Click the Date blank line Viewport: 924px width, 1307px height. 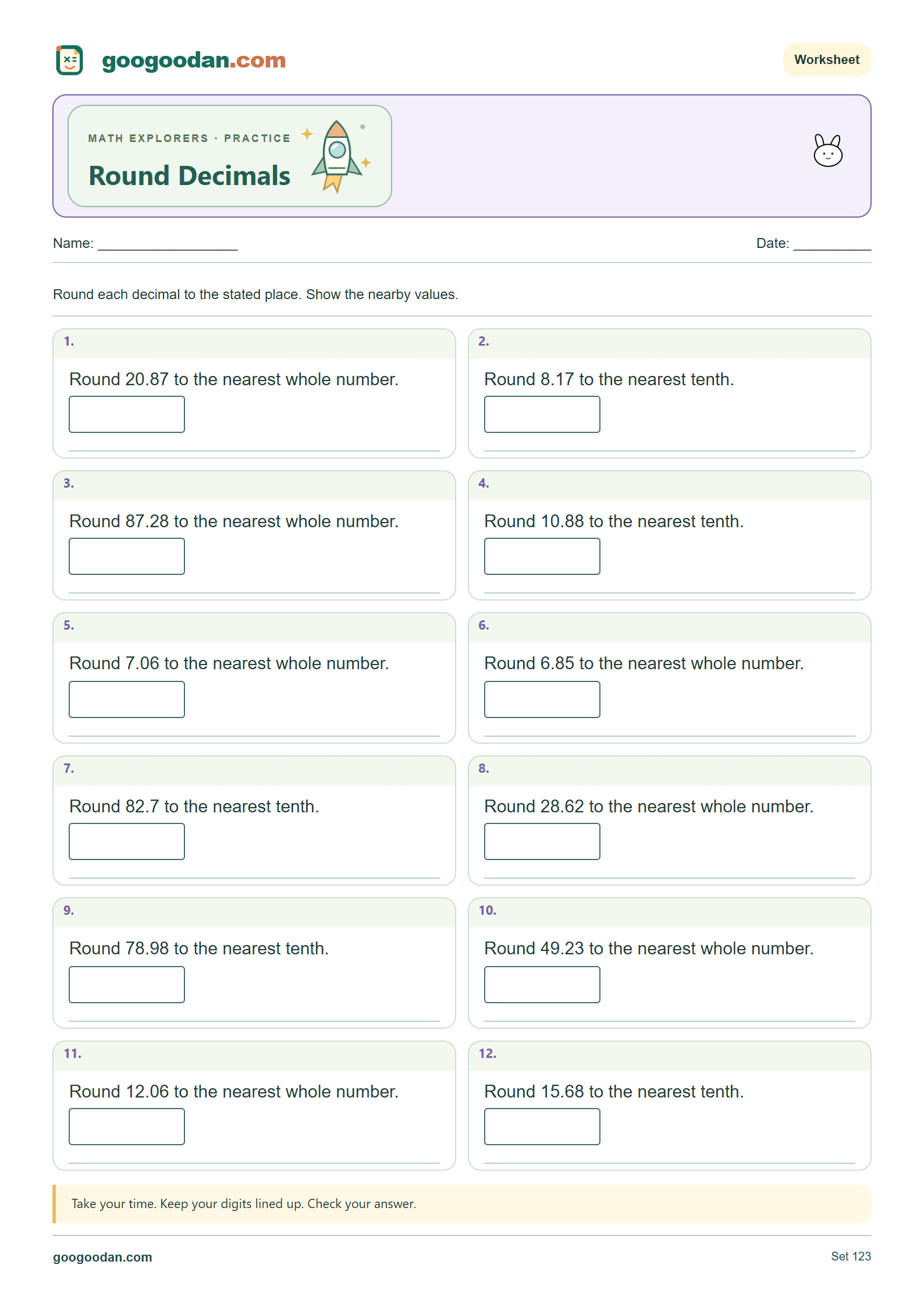(x=832, y=244)
